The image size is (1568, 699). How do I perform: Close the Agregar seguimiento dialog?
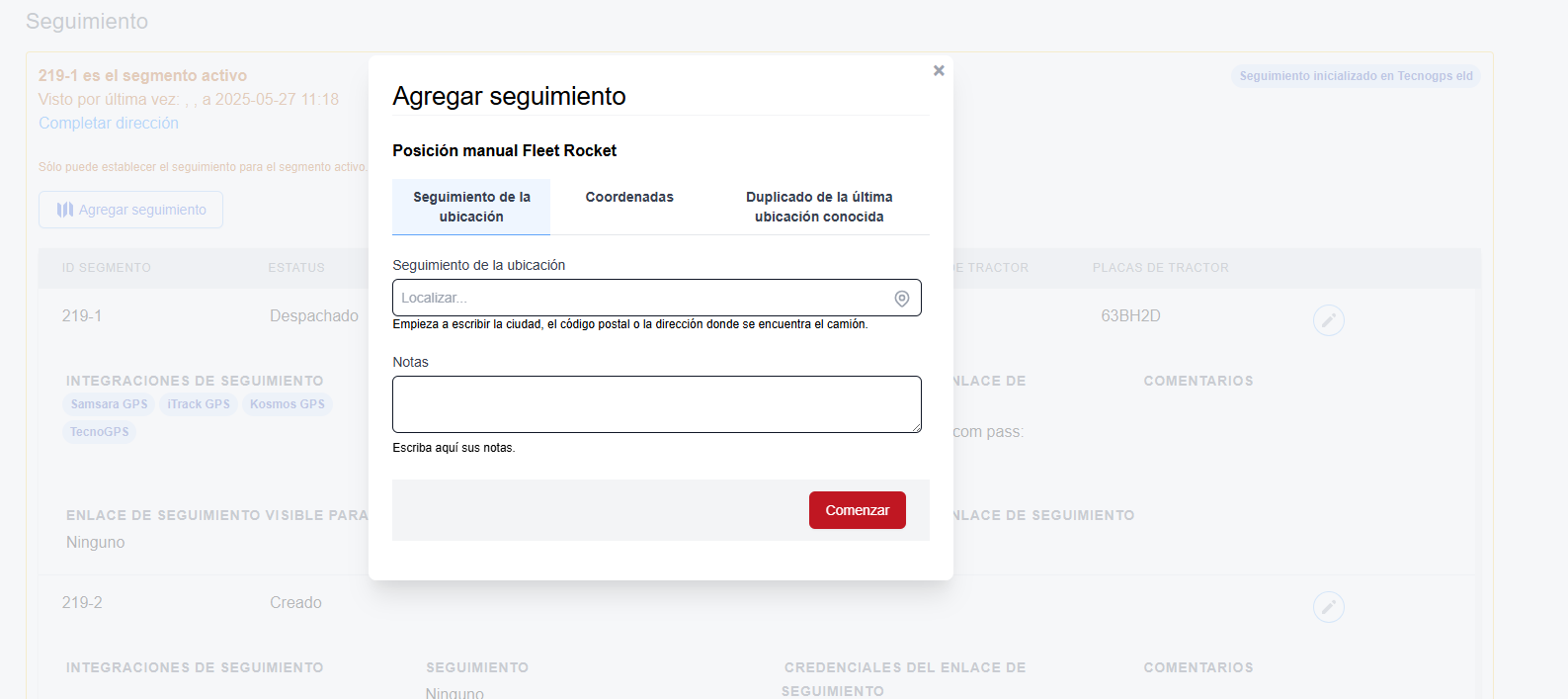pyautogui.click(x=939, y=70)
